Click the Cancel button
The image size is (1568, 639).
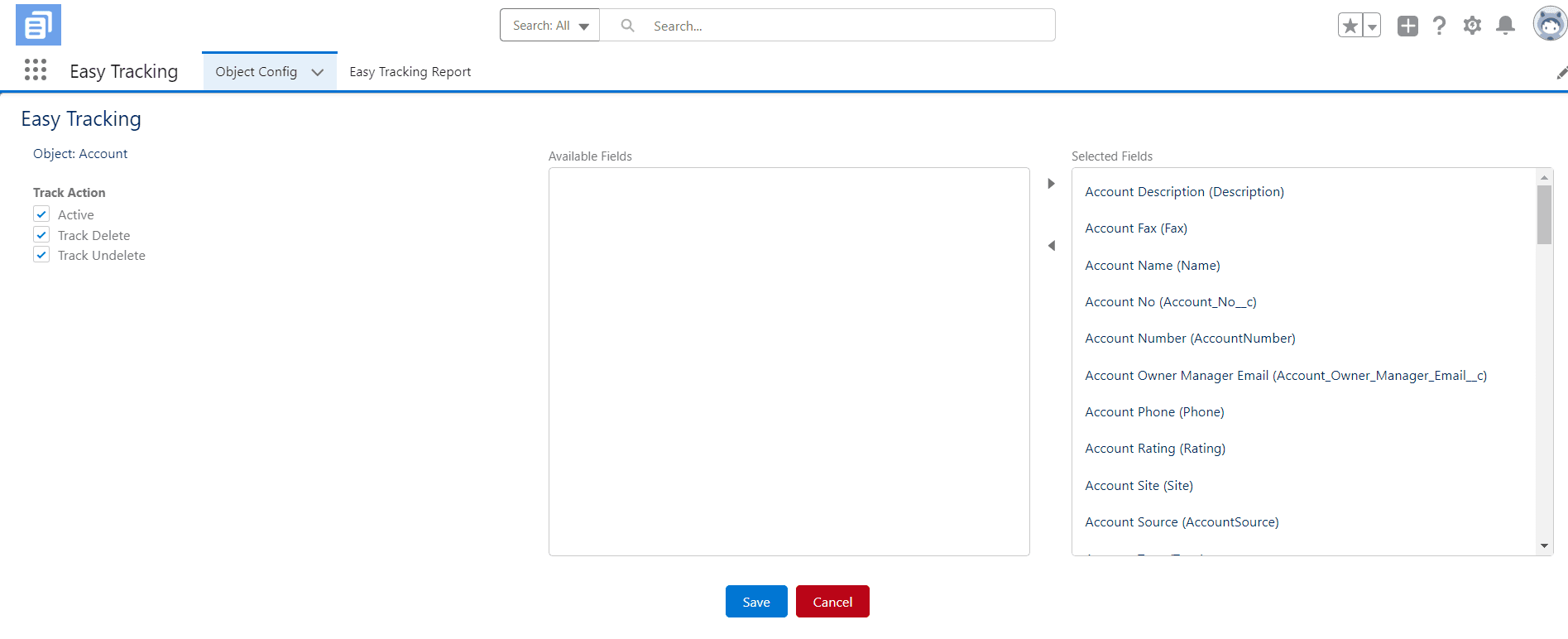click(832, 602)
